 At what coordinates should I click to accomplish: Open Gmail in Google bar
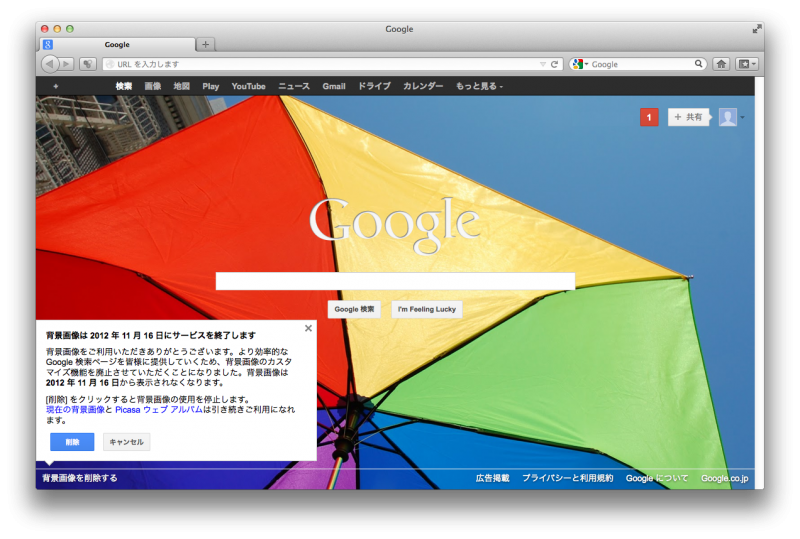(334, 86)
